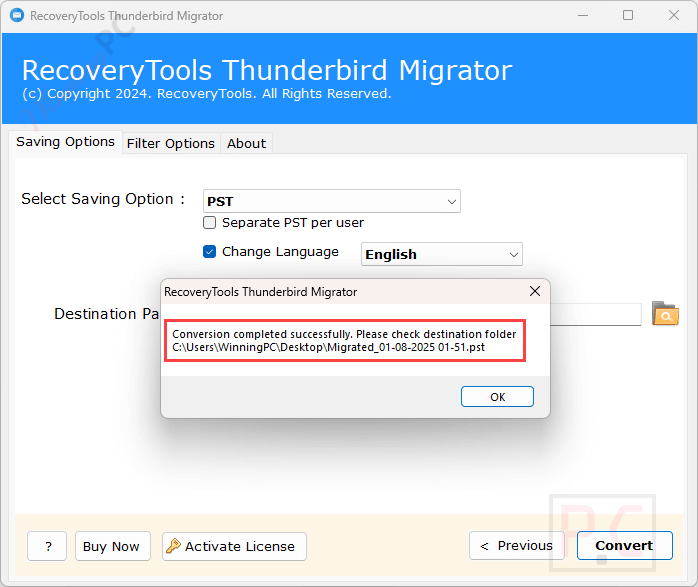Open the About tab
The image size is (698, 587).
click(246, 143)
